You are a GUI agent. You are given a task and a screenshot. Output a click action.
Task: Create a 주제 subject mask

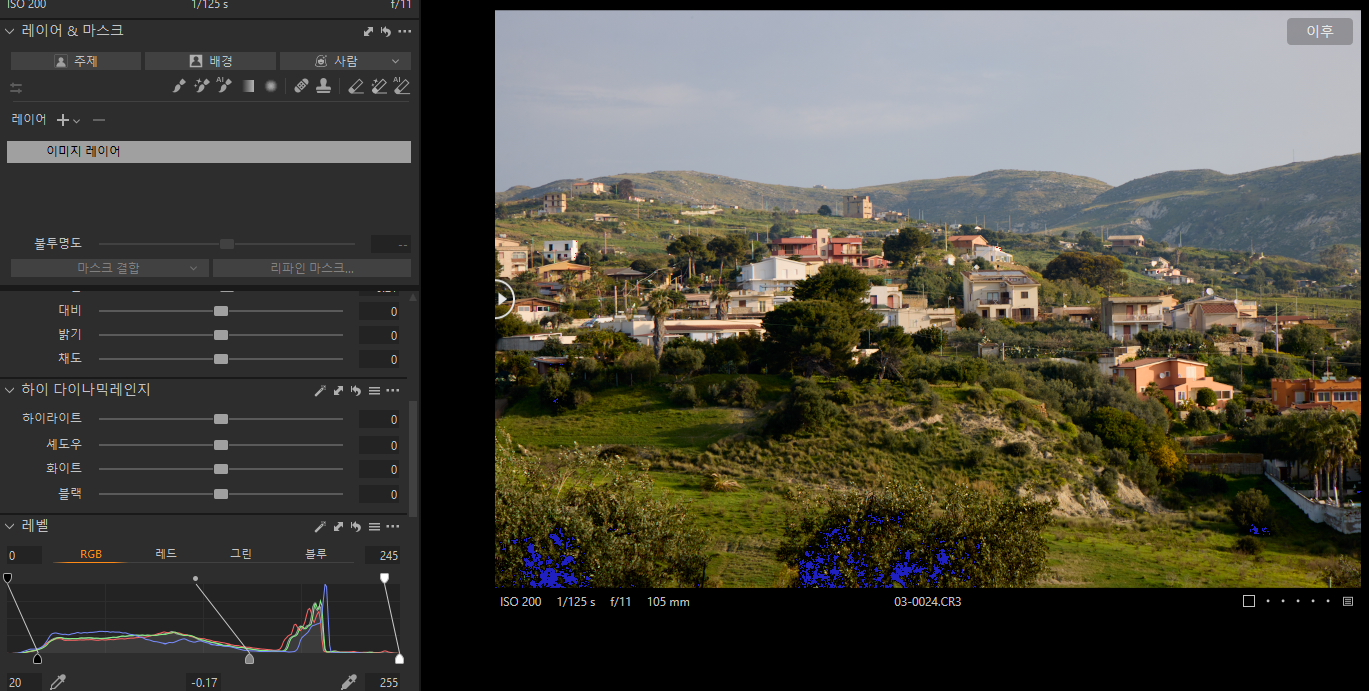[76, 61]
